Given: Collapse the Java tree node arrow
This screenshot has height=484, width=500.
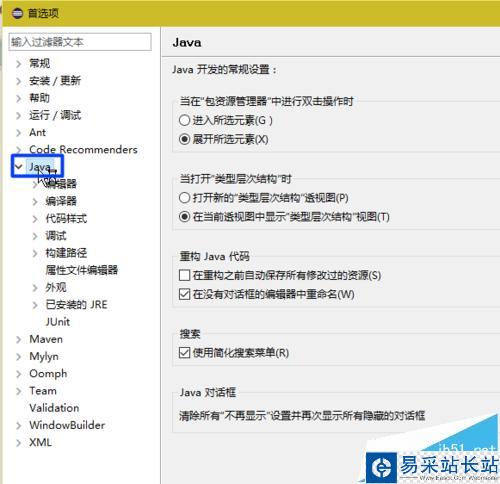Looking at the screenshot, I should pyautogui.click(x=19, y=166).
